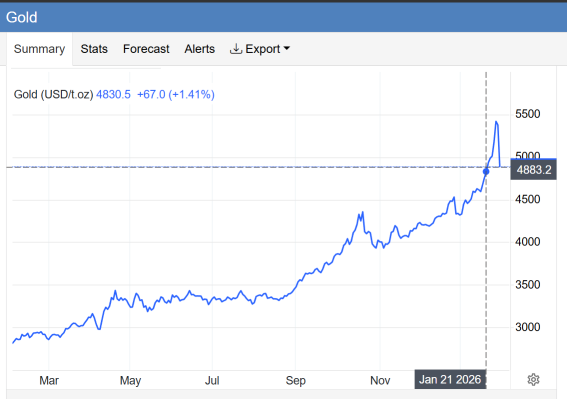The image size is (567, 399).
Task: Click the Nov label on the time axis
Action: [x=380, y=381]
